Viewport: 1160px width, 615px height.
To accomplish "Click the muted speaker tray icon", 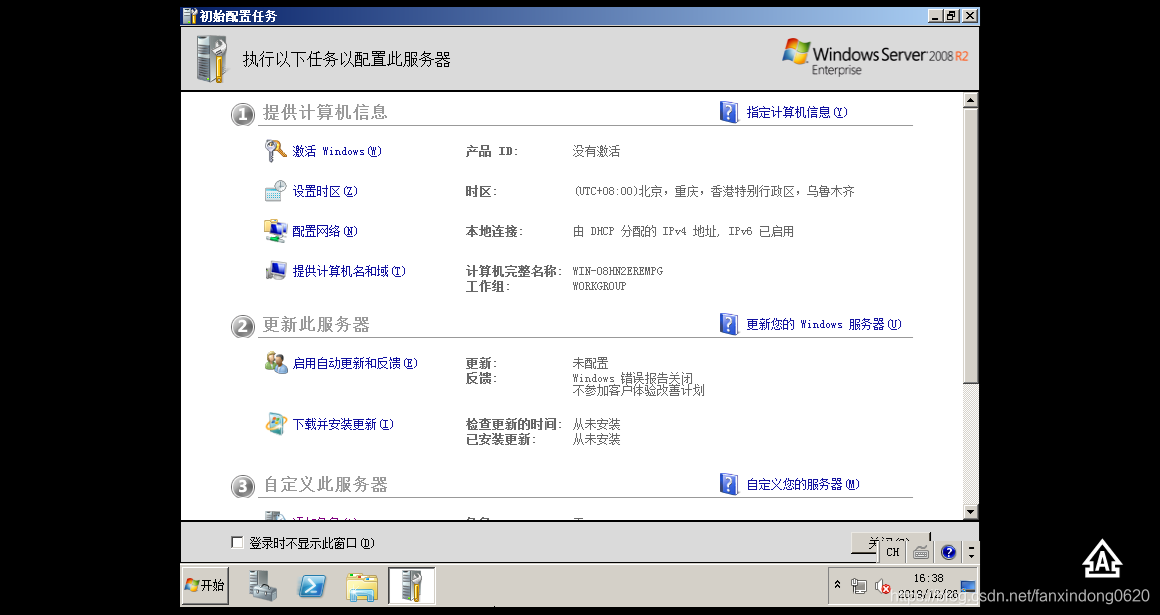I will (882, 586).
